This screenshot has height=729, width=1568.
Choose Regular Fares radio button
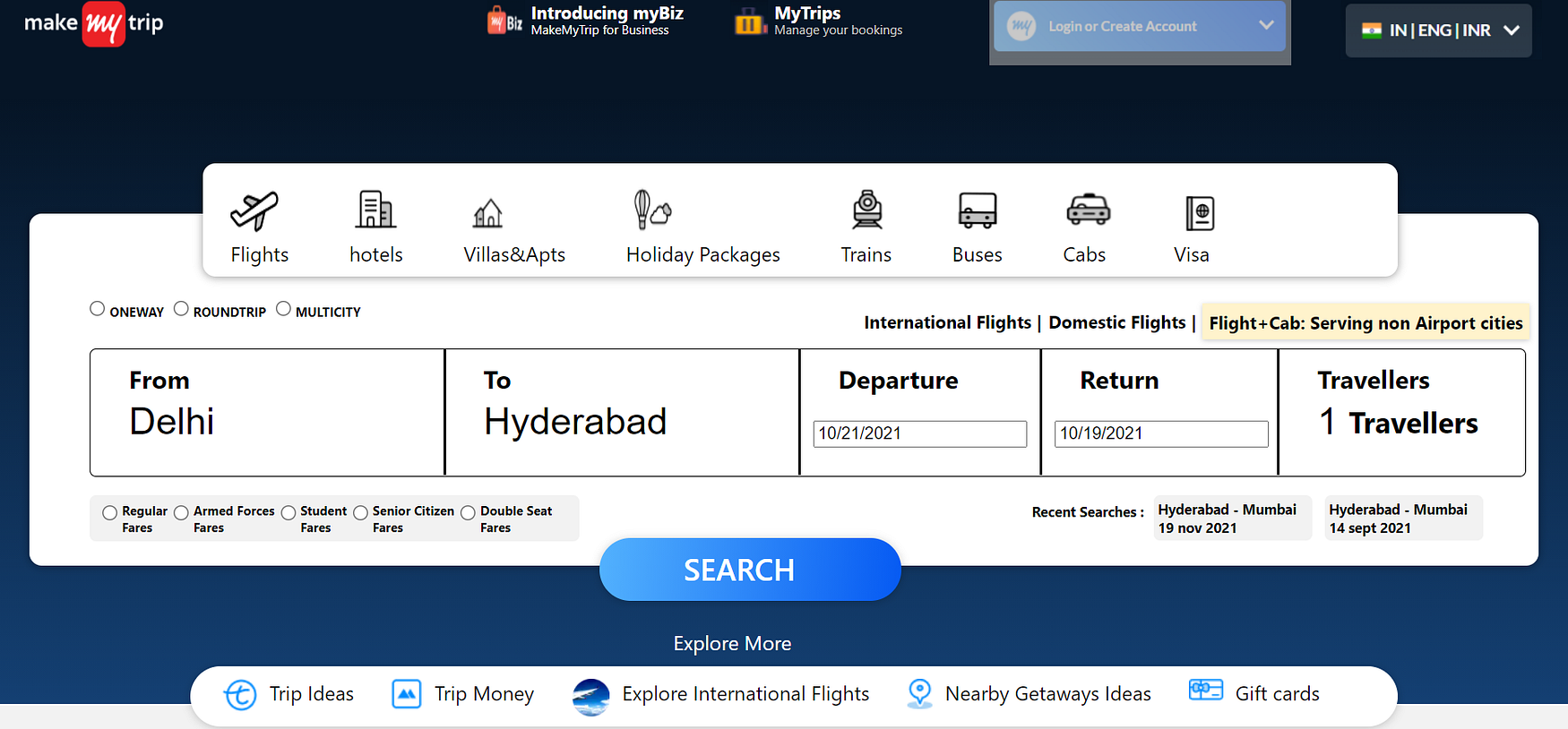click(110, 513)
